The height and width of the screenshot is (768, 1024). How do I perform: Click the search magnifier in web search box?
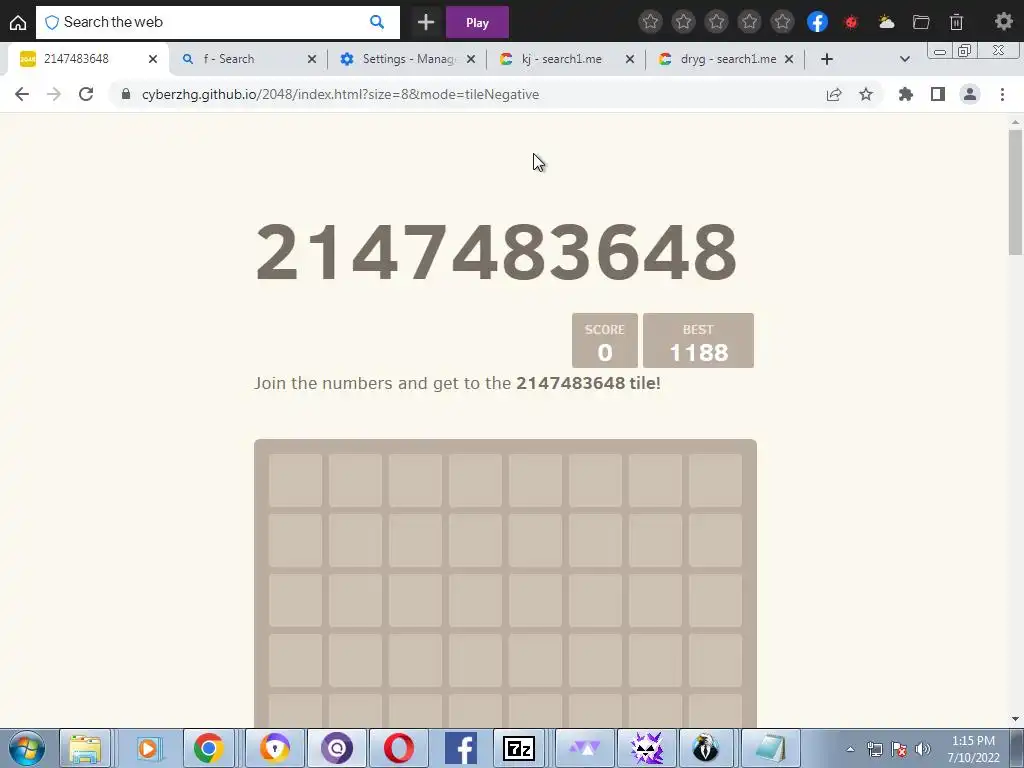tap(377, 22)
